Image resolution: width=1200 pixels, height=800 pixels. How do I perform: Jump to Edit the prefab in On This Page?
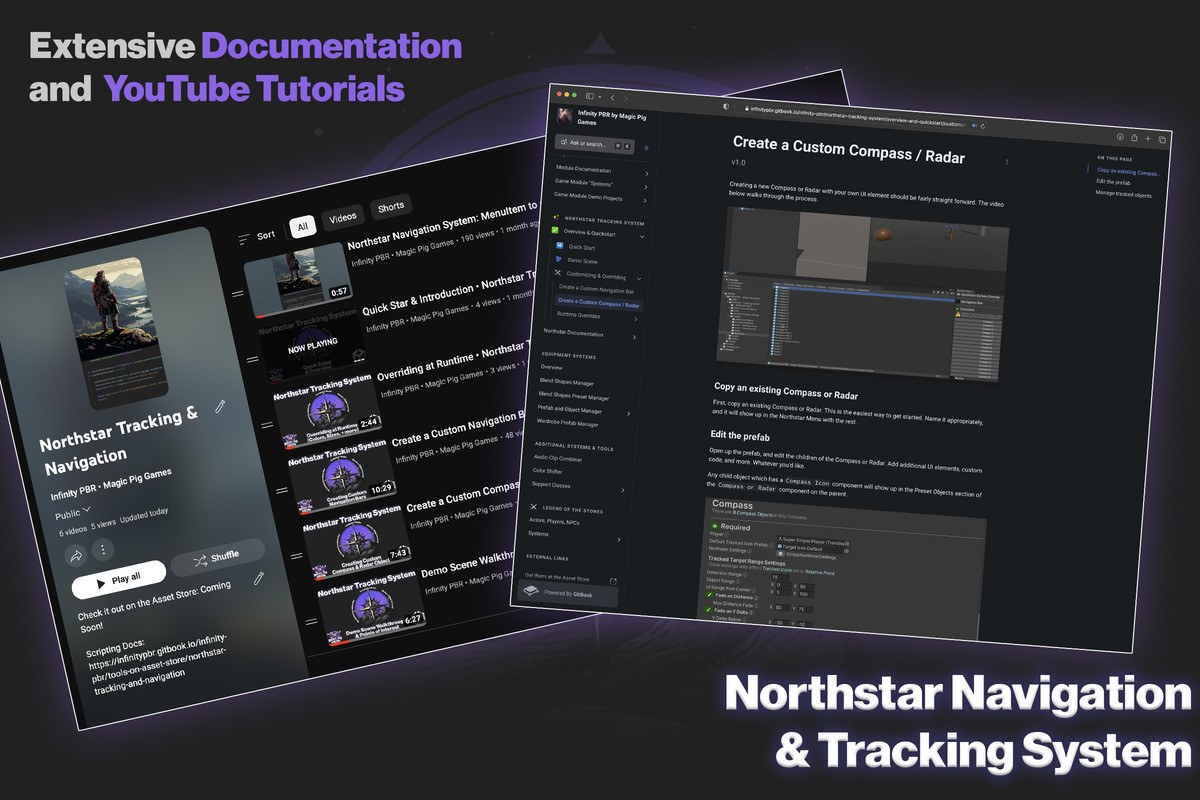[x=1113, y=182]
